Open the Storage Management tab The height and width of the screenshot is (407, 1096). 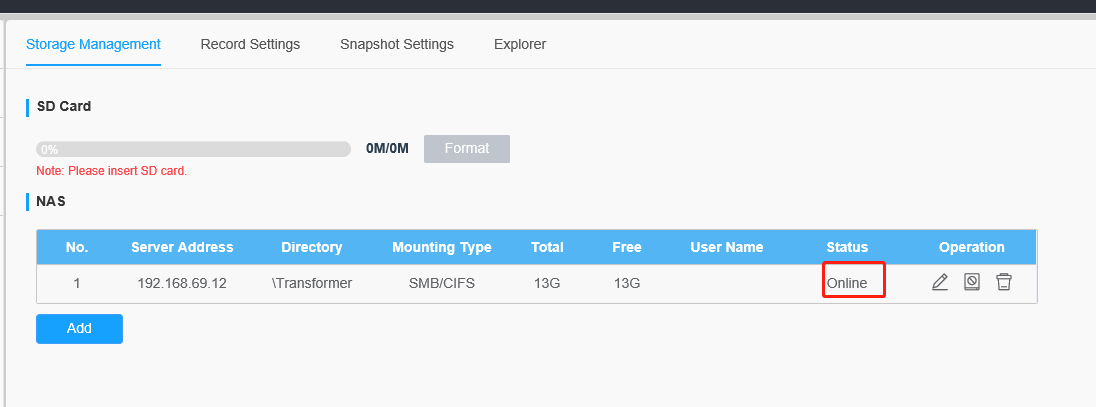point(93,44)
